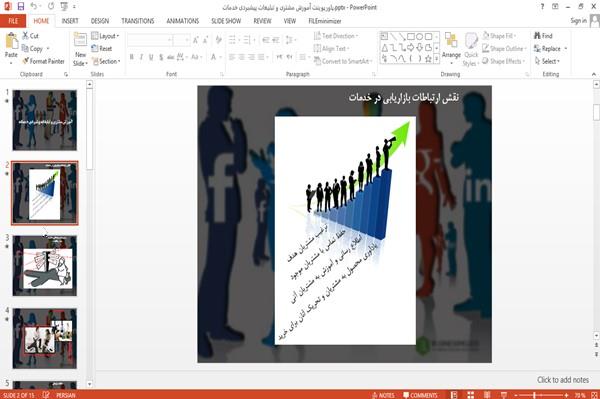600x399 pixels.
Task: Expand the shapes gallery More arrow
Action: [x=436, y=59]
